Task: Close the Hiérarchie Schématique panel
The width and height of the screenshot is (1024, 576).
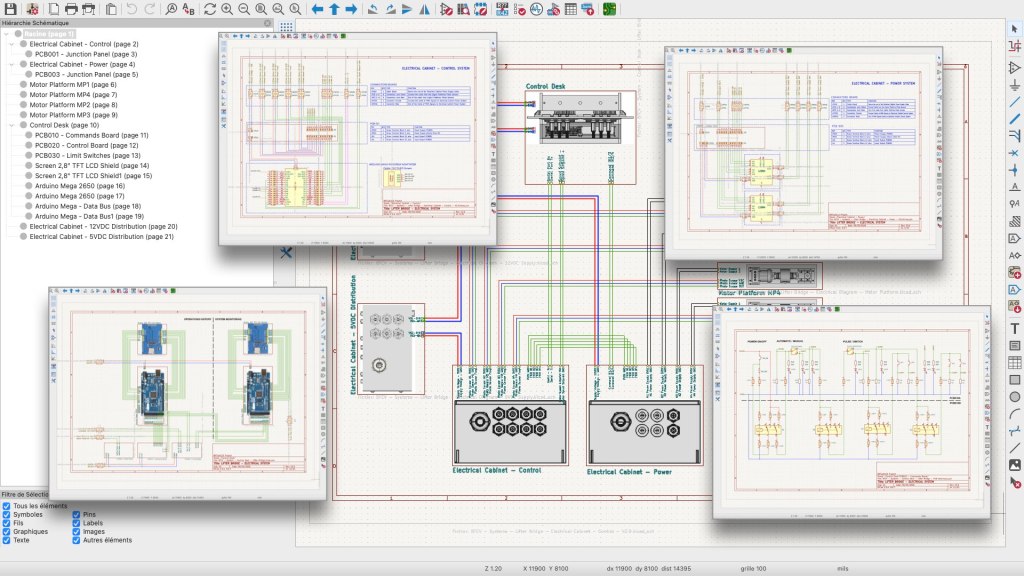Action: (267, 22)
